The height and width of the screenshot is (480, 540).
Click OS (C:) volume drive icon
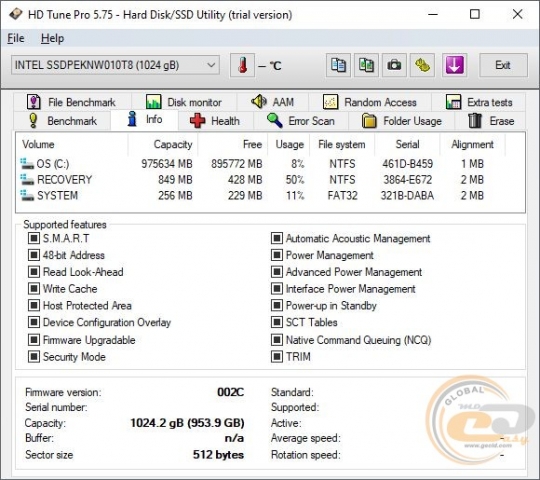[27, 164]
